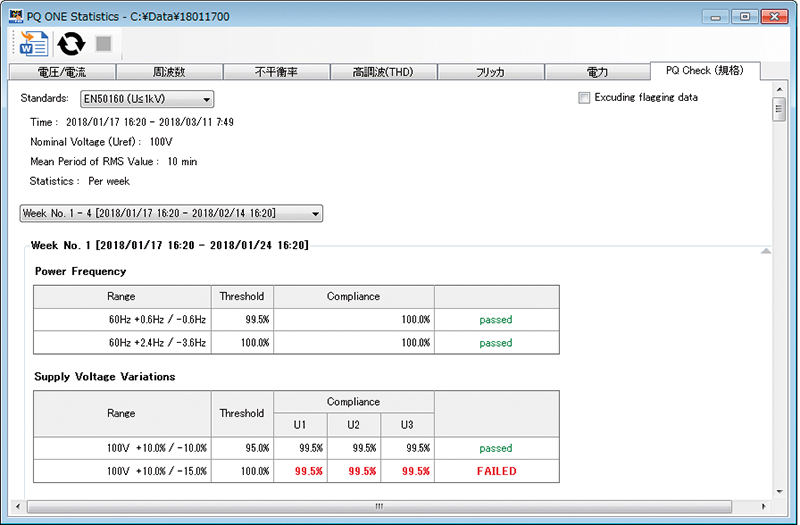Go to the 高調波(THD) tab
The image size is (800, 525).
(383, 72)
